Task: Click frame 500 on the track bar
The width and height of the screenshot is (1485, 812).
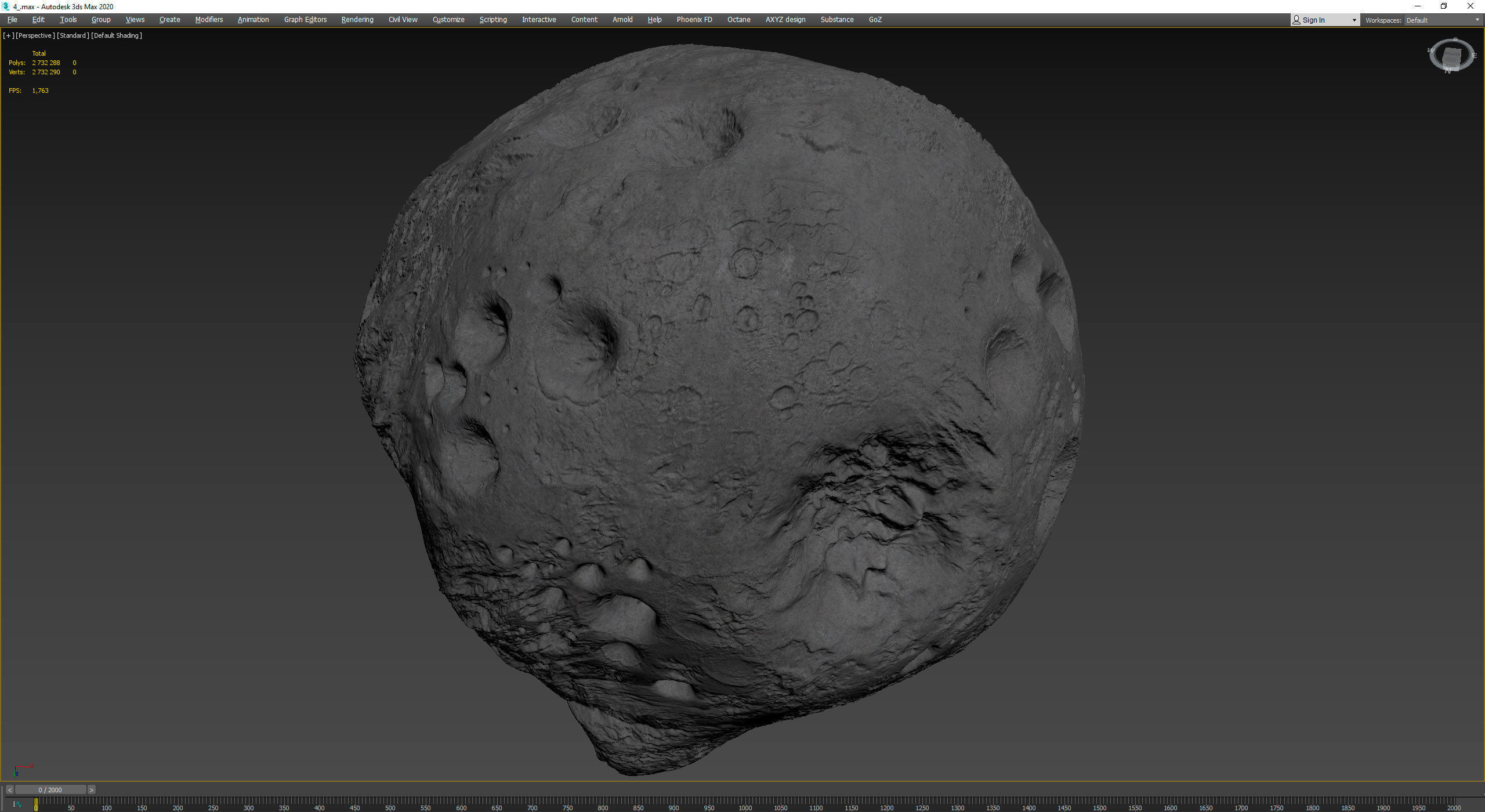Action: [390, 808]
